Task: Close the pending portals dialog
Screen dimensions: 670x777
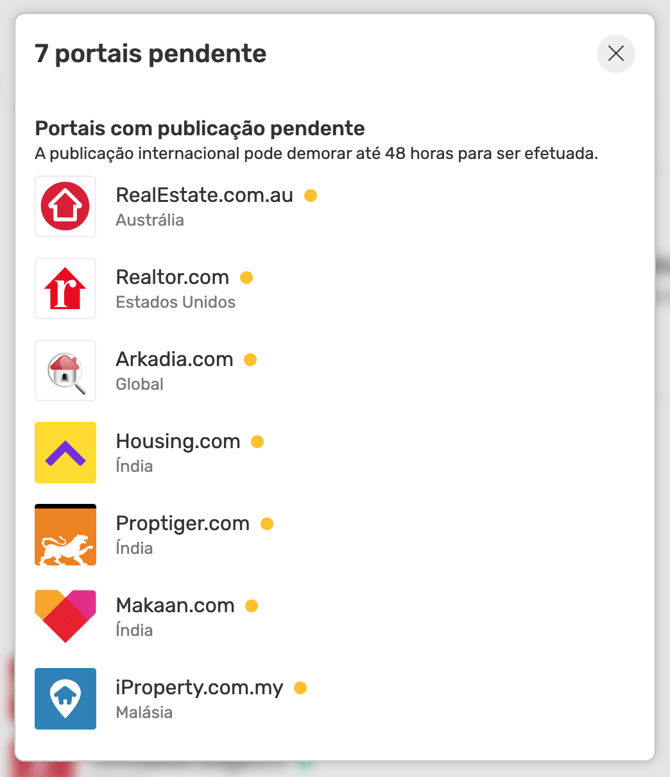Action: [x=615, y=54]
